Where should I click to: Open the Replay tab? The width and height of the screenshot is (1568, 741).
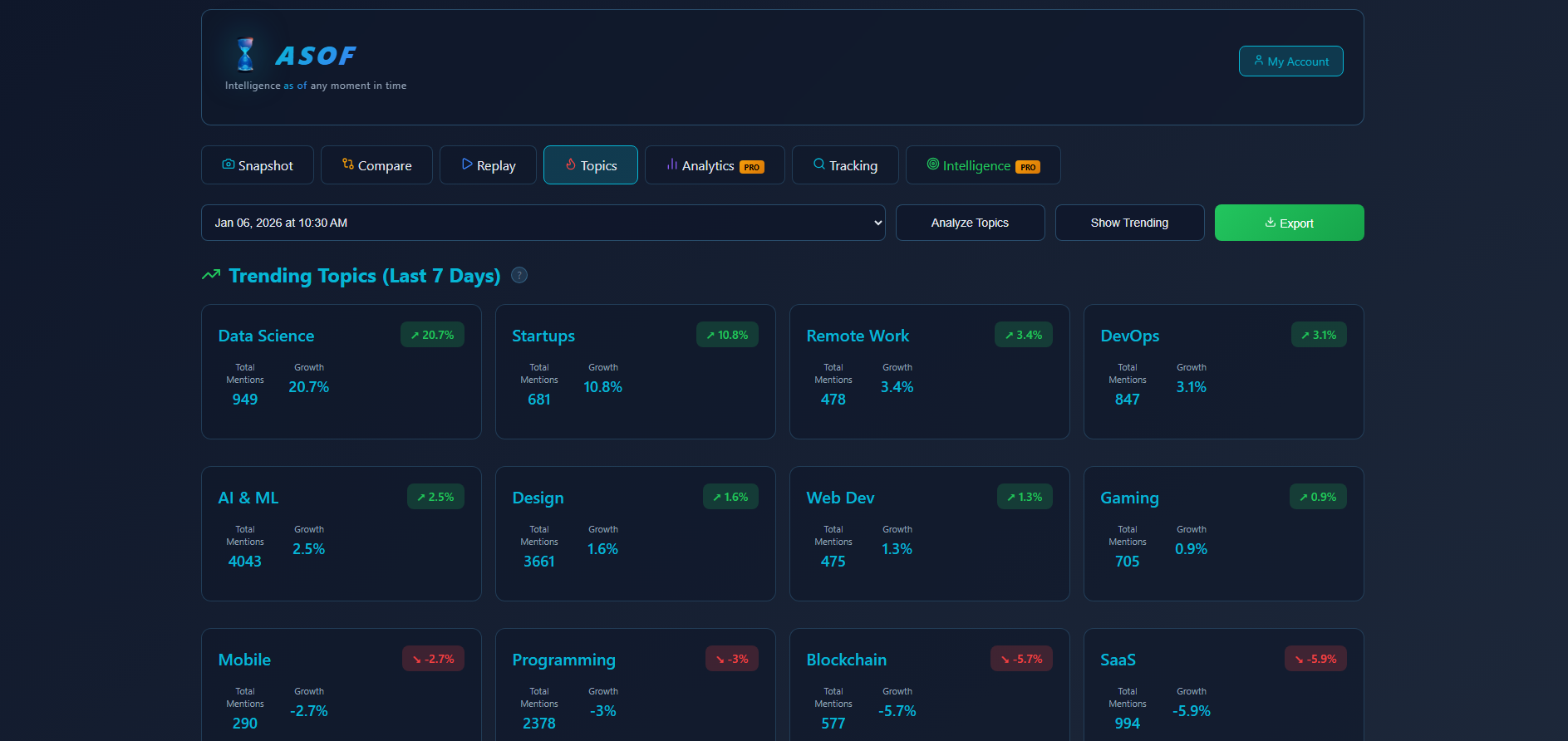tap(488, 165)
